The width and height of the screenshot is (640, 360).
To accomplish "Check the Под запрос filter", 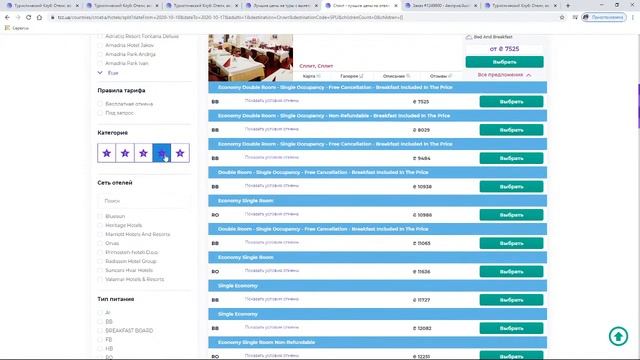I will [100, 113].
